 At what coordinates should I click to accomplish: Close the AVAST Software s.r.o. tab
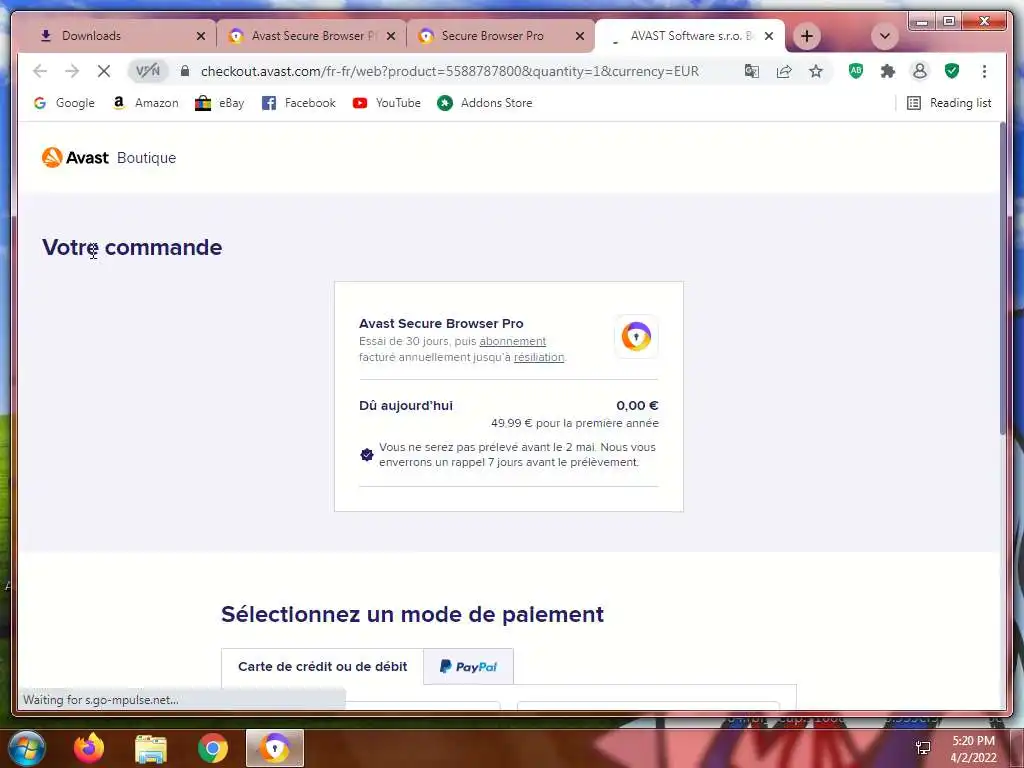[x=769, y=36]
